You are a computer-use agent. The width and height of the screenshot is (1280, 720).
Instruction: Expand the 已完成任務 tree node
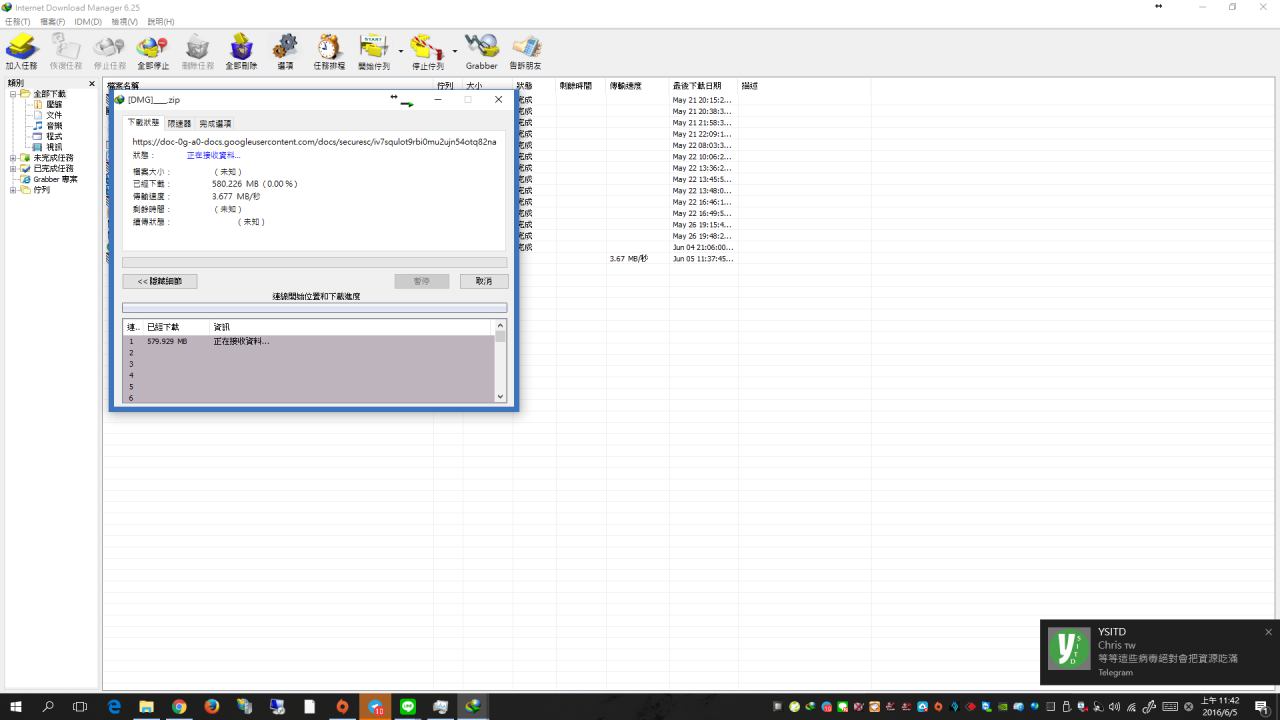coord(14,169)
